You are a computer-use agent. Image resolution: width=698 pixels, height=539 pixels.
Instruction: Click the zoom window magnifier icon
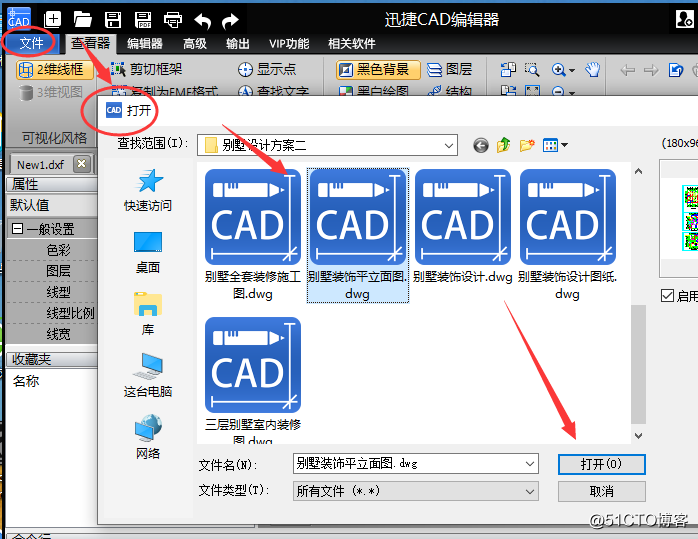[532, 69]
